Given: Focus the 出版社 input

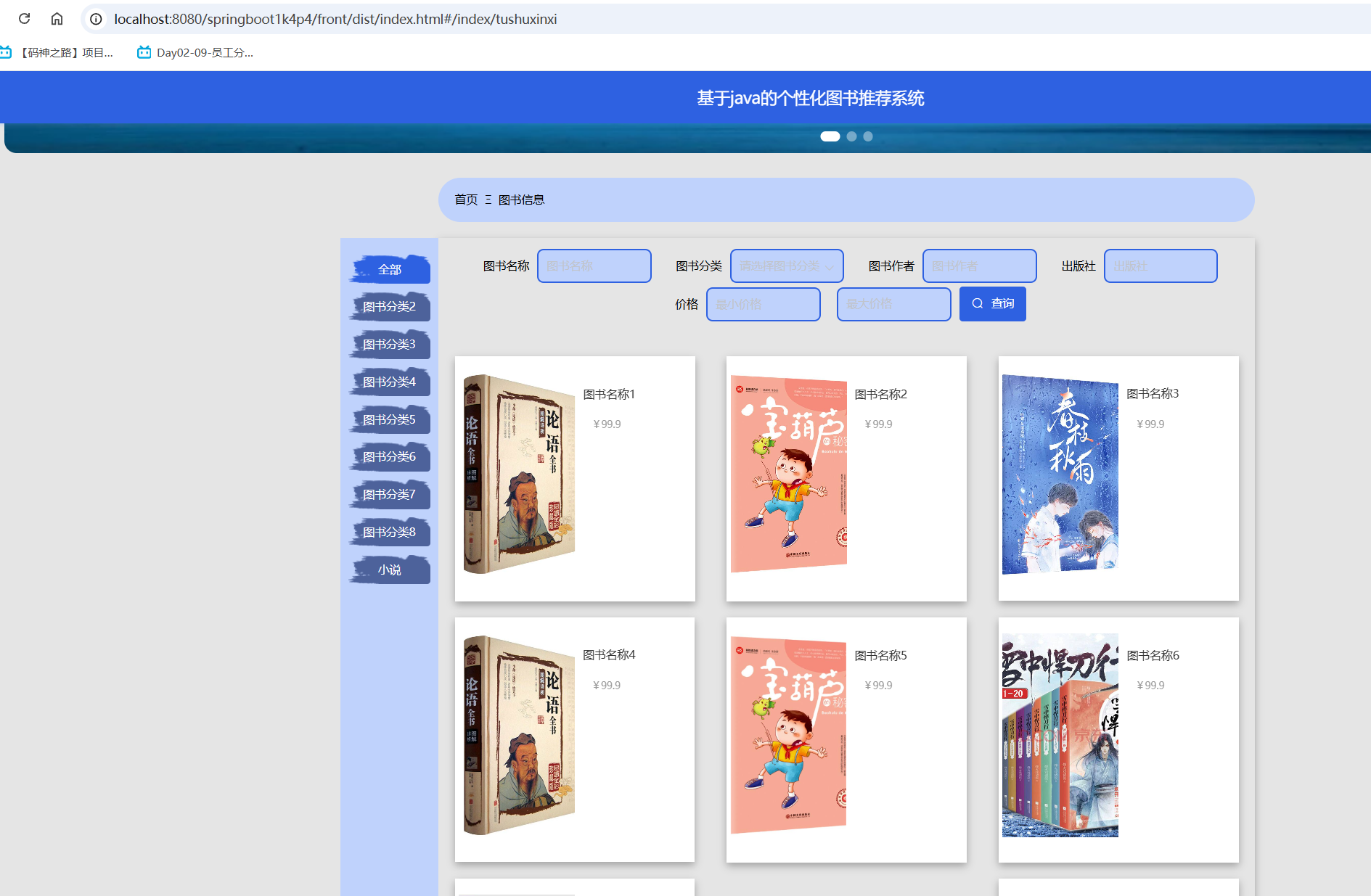Looking at the screenshot, I should tap(1161, 266).
